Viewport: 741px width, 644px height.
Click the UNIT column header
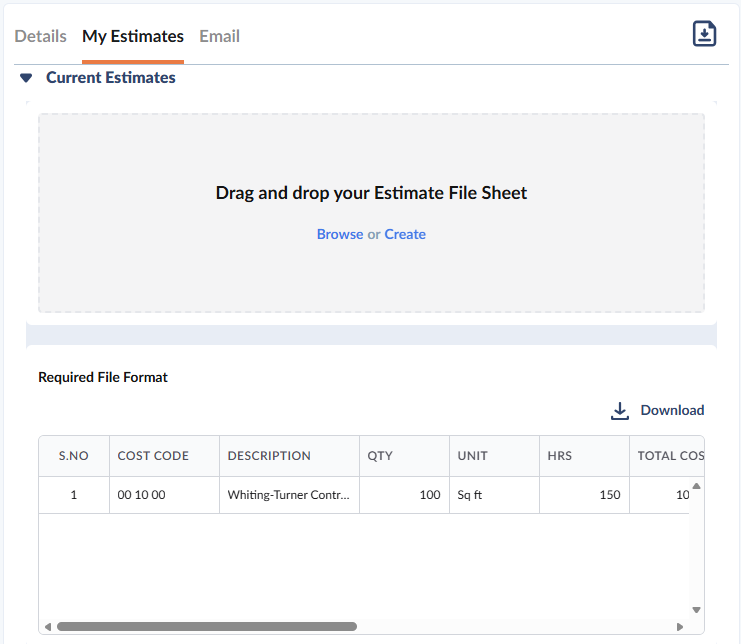tap(494, 456)
